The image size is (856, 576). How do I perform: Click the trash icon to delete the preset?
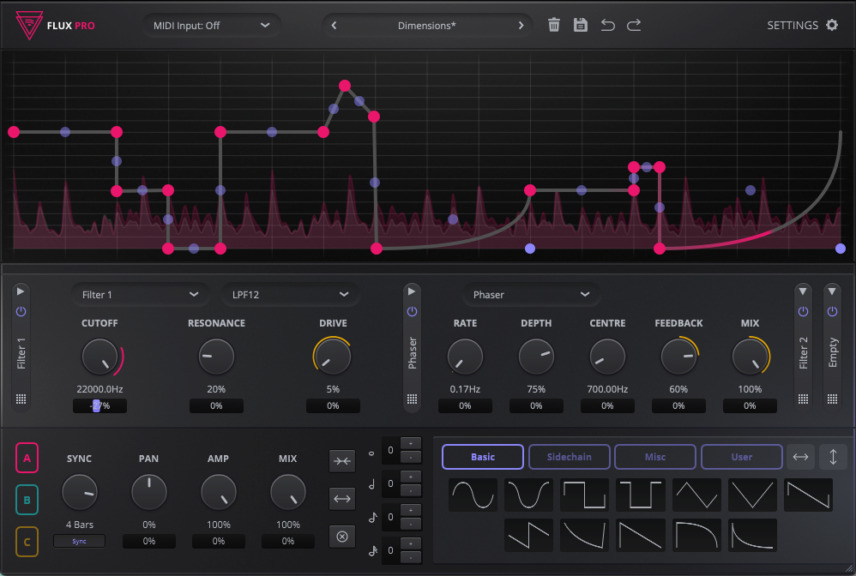click(554, 25)
